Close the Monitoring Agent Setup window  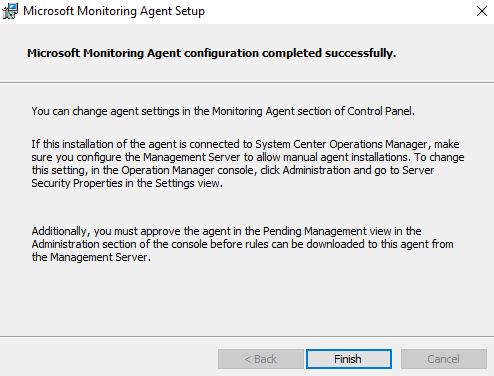tap(482, 11)
